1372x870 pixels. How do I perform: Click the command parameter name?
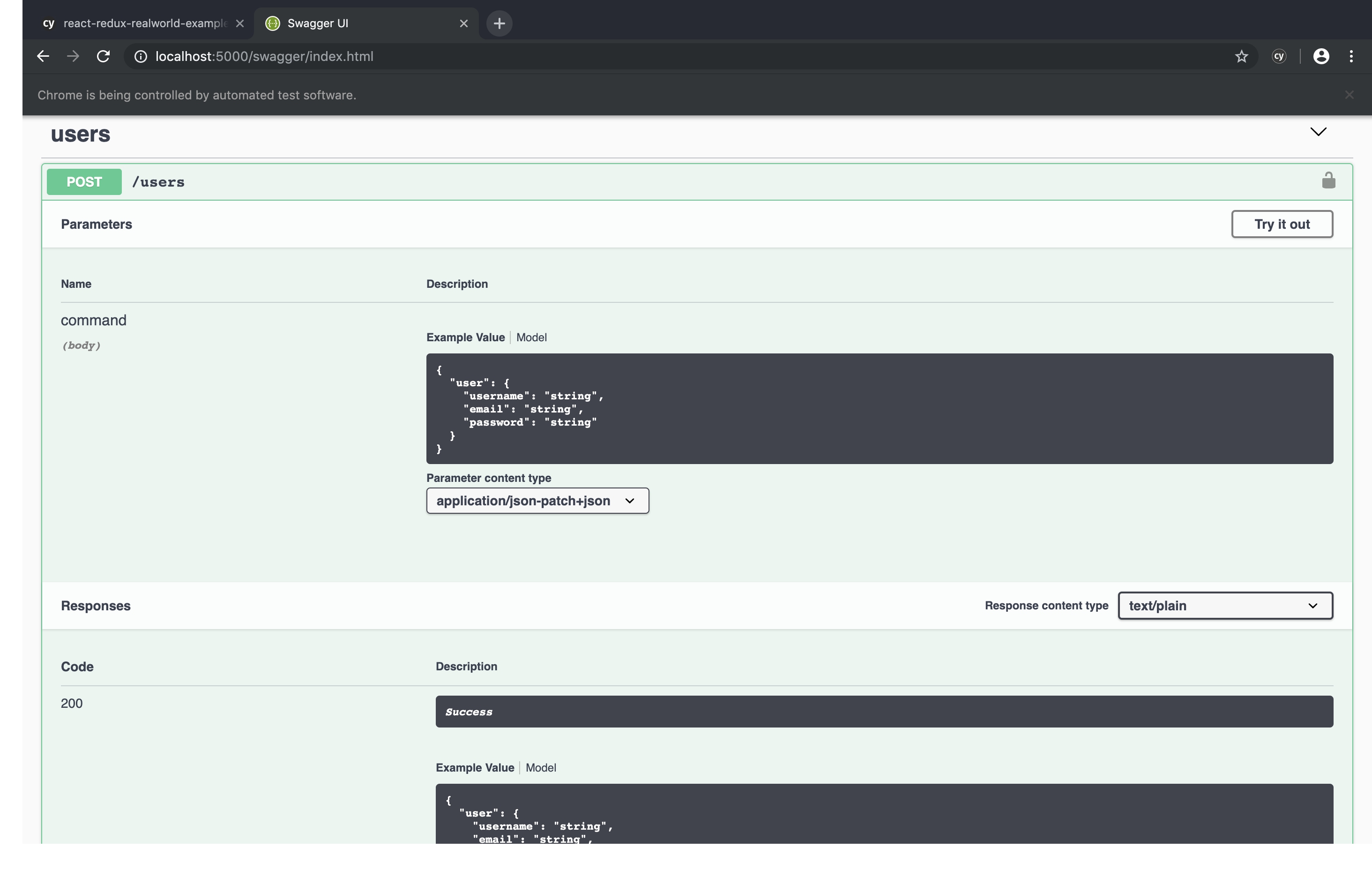93,321
